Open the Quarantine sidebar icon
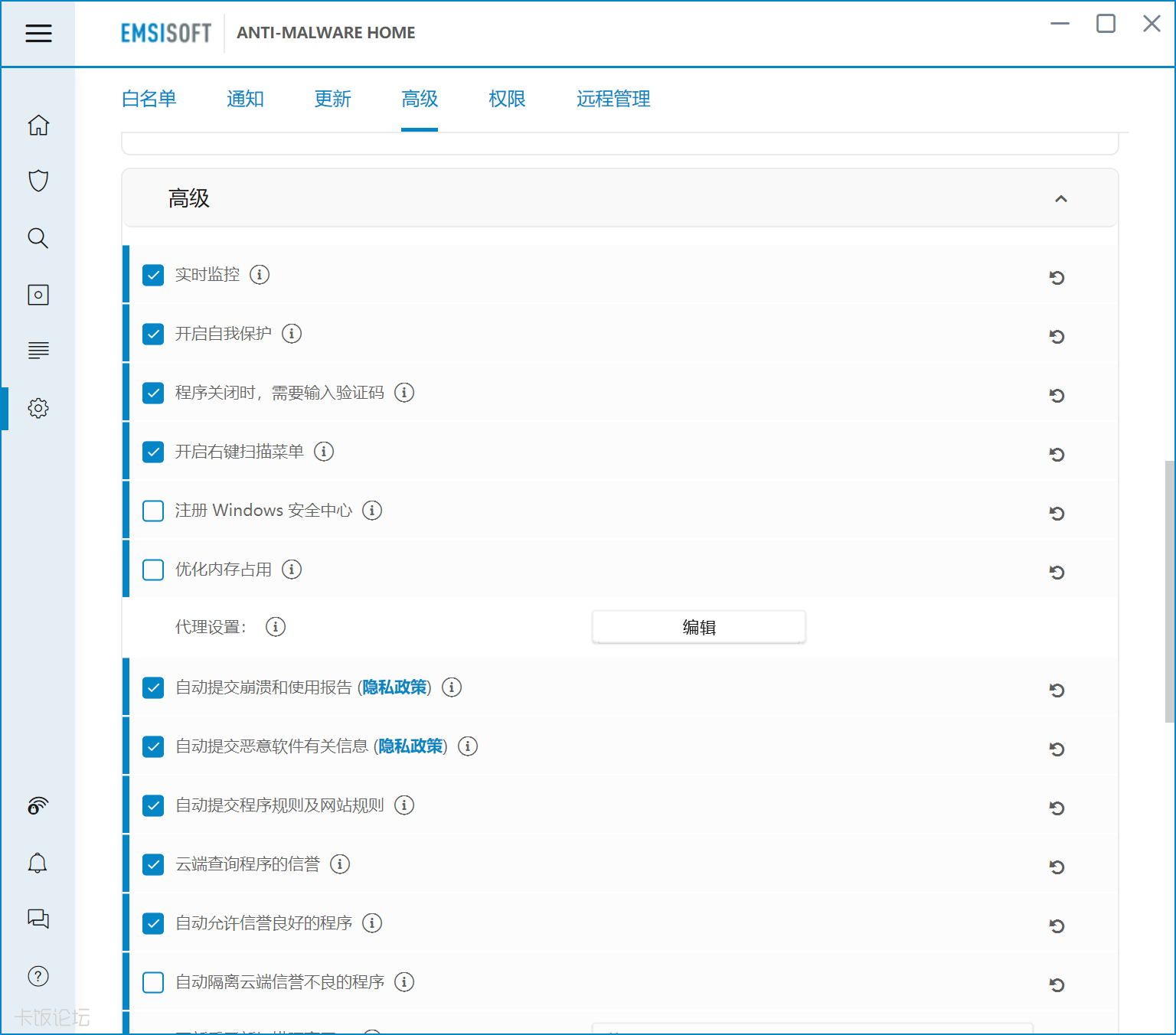The image size is (1176, 1035). pyautogui.click(x=38, y=295)
